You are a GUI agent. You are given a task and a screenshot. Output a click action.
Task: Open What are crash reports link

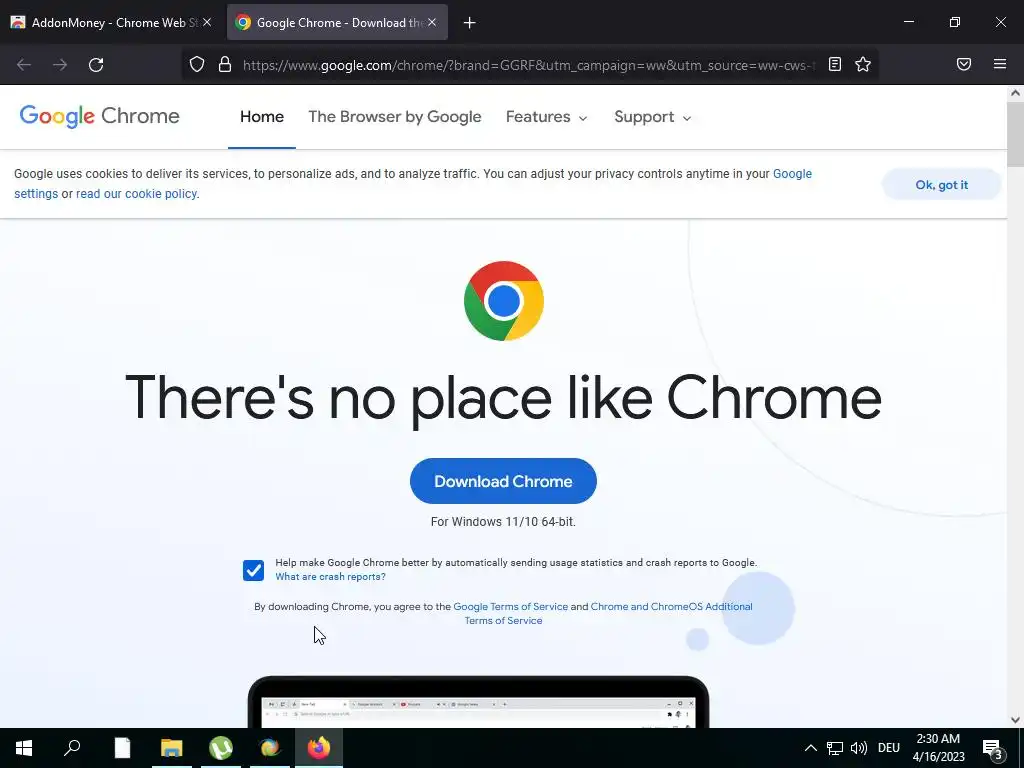click(x=330, y=577)
